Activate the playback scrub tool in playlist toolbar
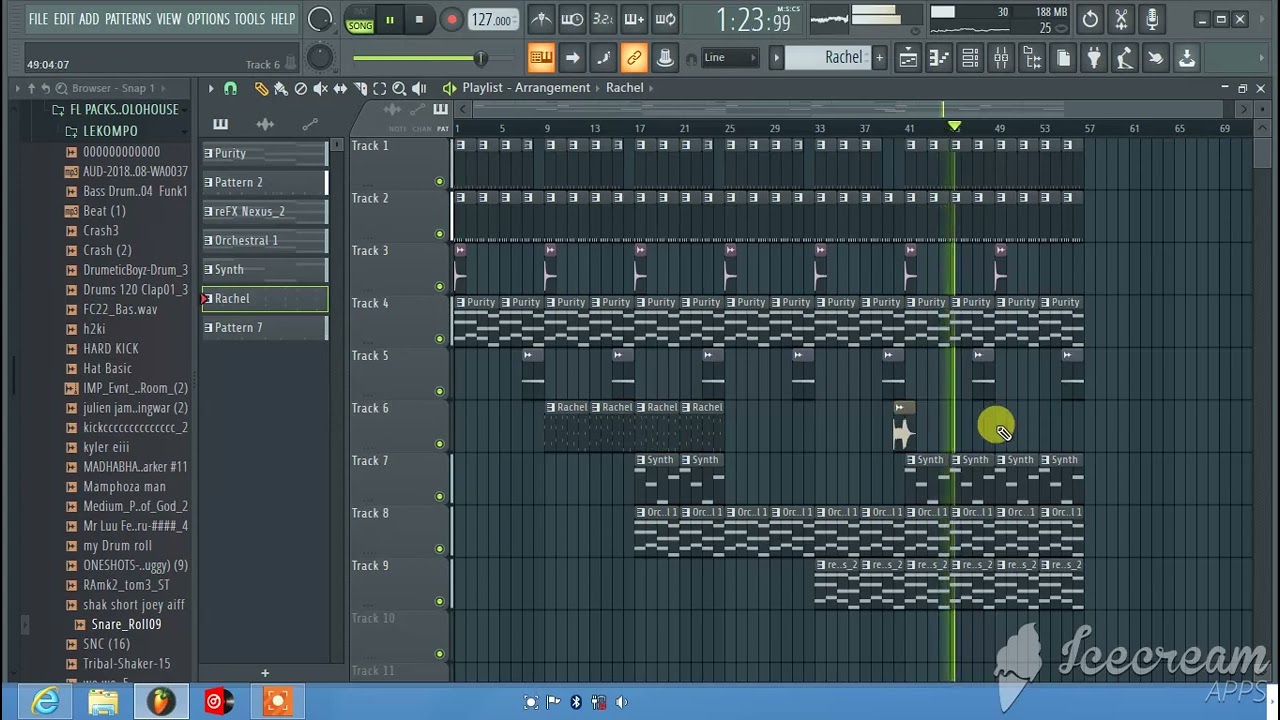Viewport: 1280px width, 720px height. coord(419,88)
